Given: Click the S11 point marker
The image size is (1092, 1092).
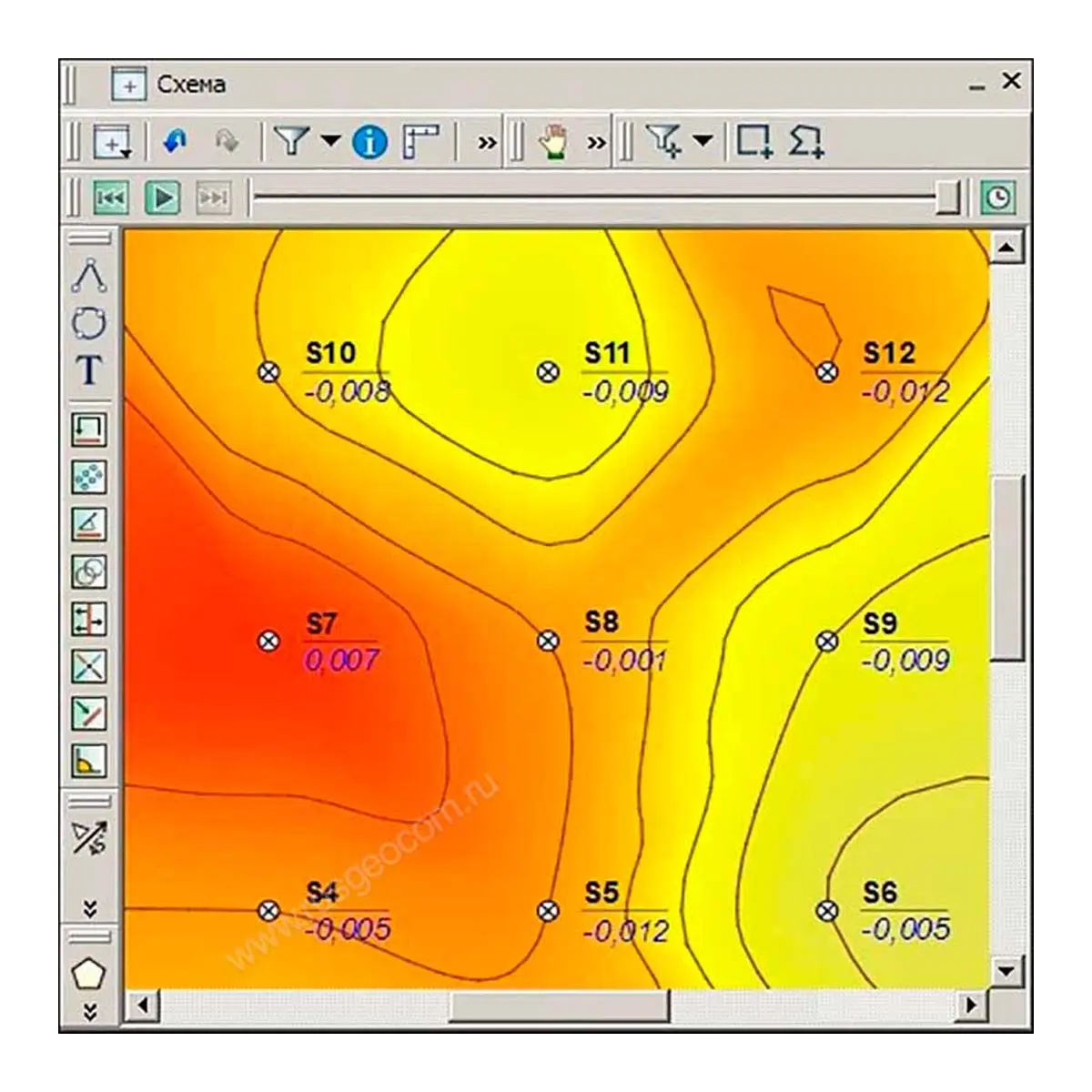Looking at the screenshot, I should 548,371.
